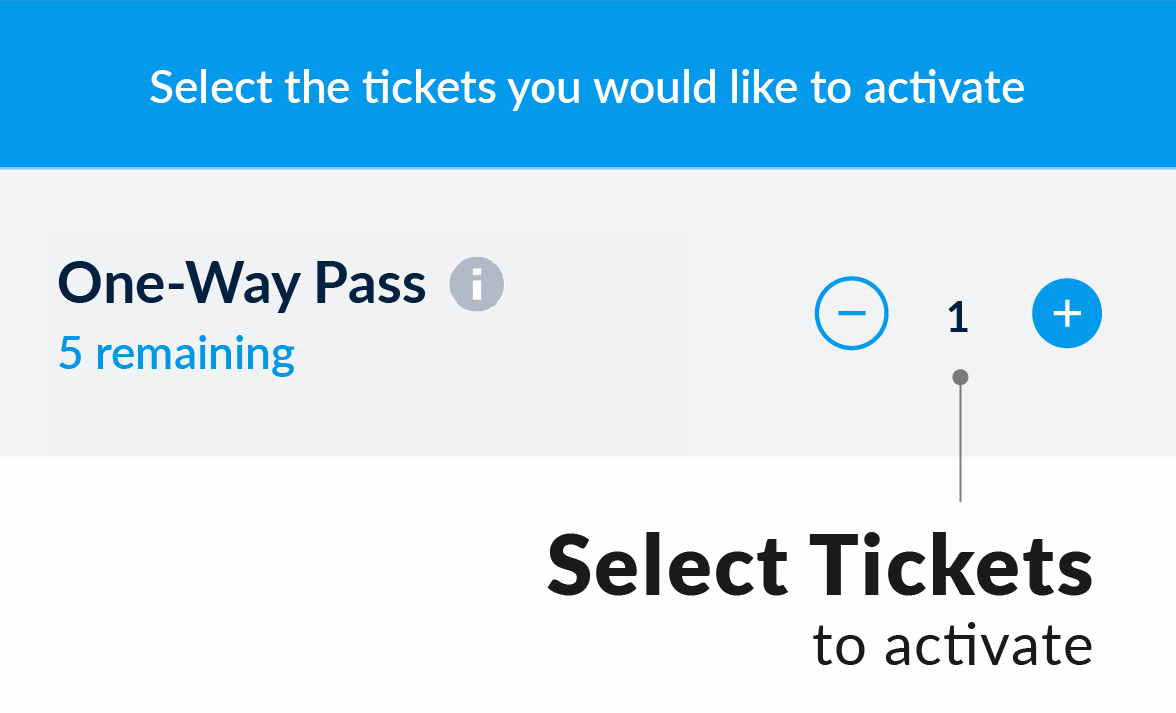Viewport: 1176px width, 713px height.
Task: Click the word 'Select' in bold heading
Action: click(x=668, y=565)
